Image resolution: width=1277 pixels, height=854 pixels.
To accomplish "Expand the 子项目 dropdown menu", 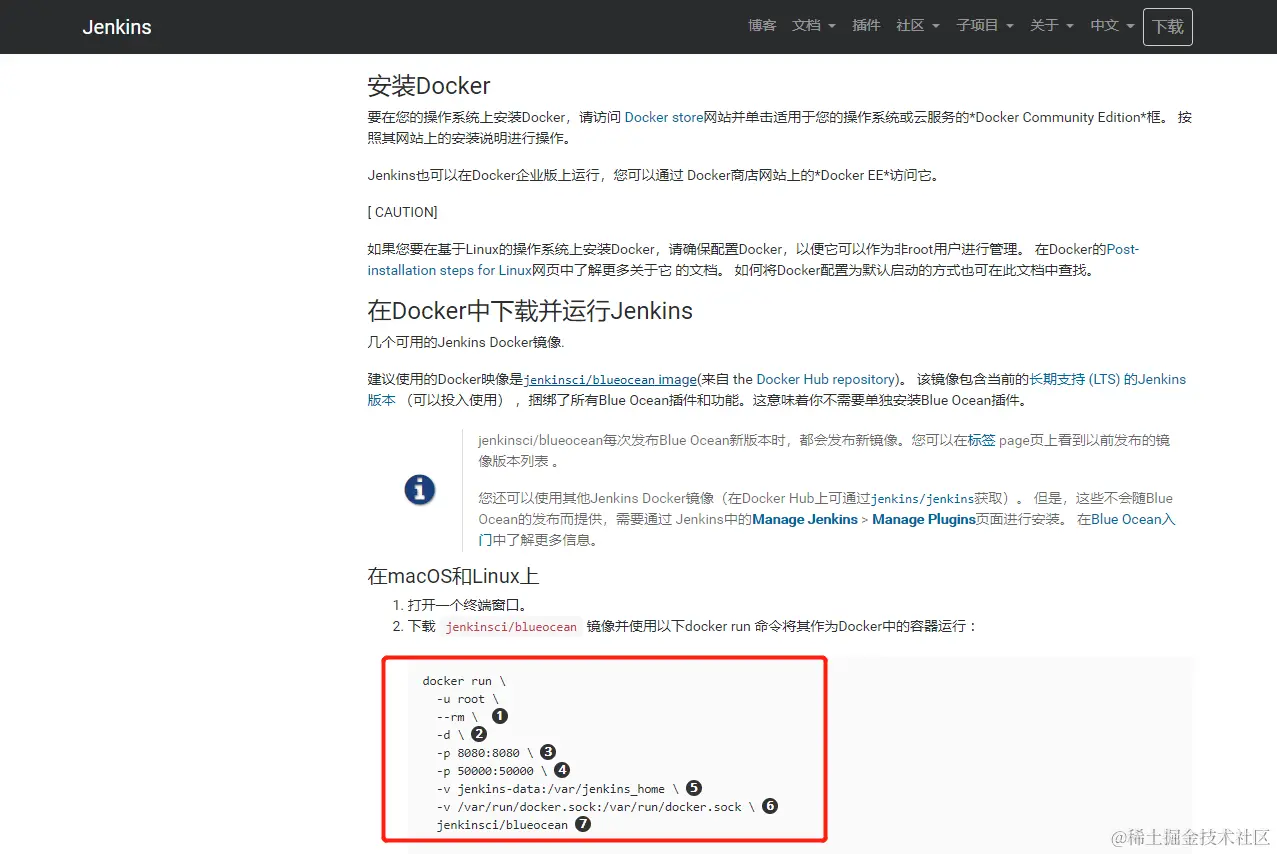I will pos(985,26).
